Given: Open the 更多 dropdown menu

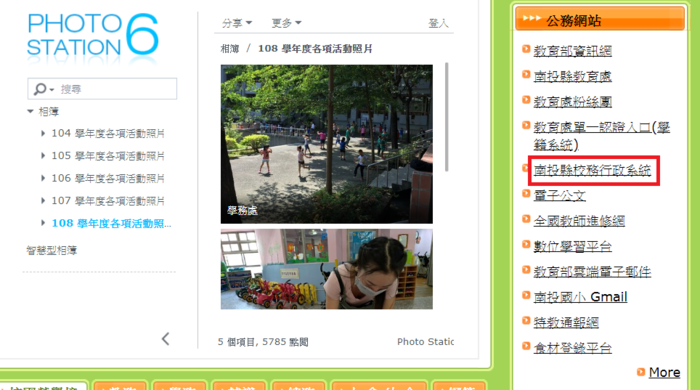Looking at the screenshot, I should coord(287,23).
